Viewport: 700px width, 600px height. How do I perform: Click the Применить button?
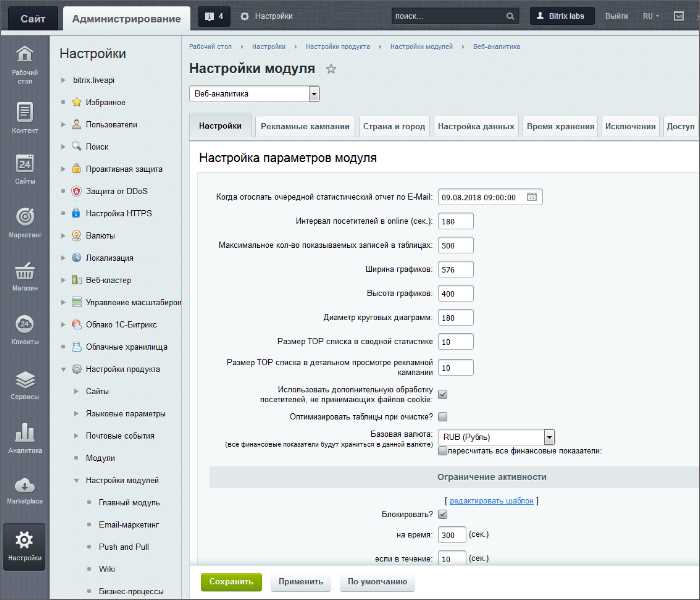[x=300, y=582]
